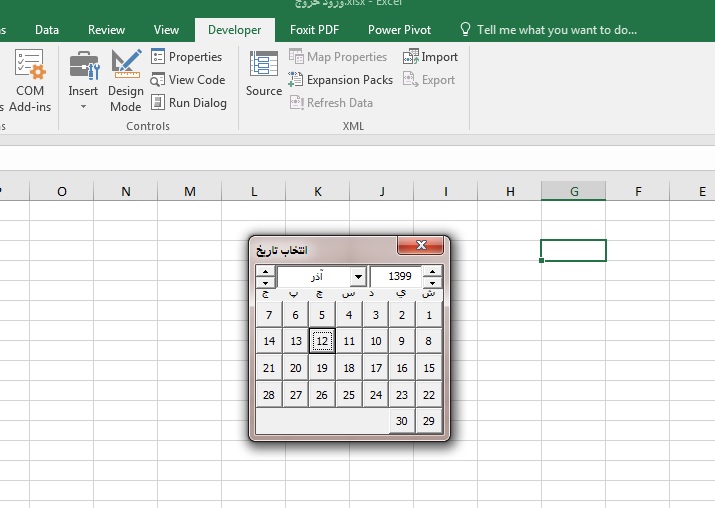Click the XML Import icon
Screen dimensions: 715x508
(411, 57)
